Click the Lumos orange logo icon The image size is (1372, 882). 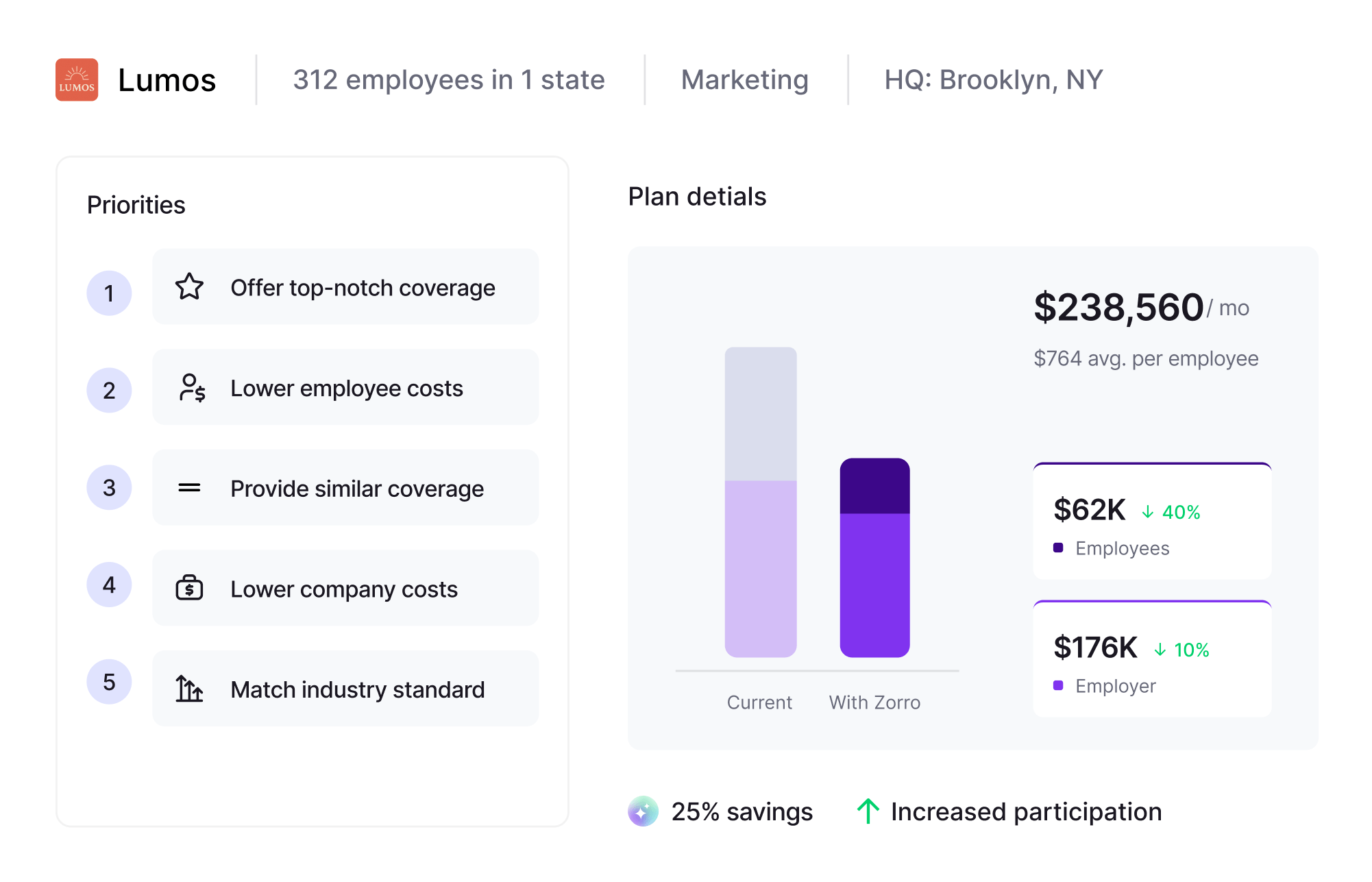click(77, 79)
